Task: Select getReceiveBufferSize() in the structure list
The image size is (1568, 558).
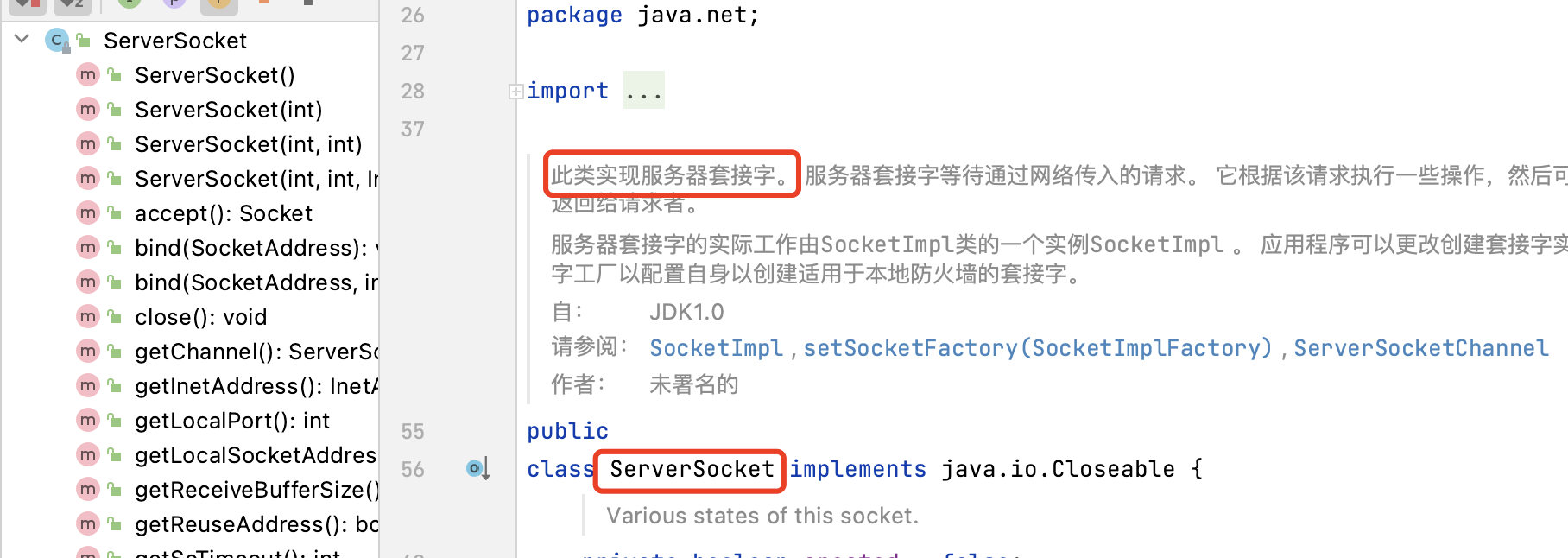Action: coord(256,490)
